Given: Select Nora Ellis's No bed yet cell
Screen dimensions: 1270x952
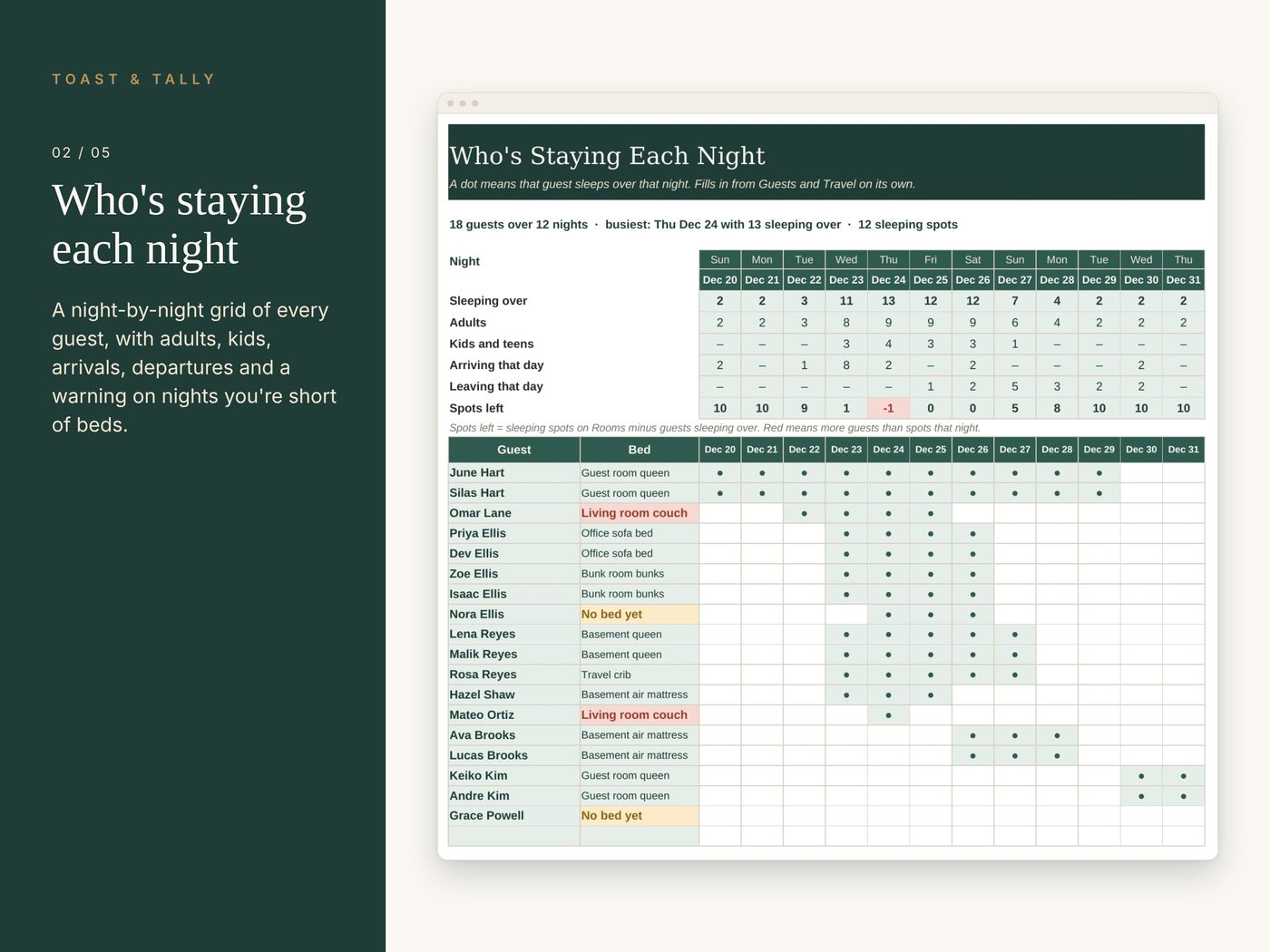Looking at the screenshot, I should click(640, 615).
